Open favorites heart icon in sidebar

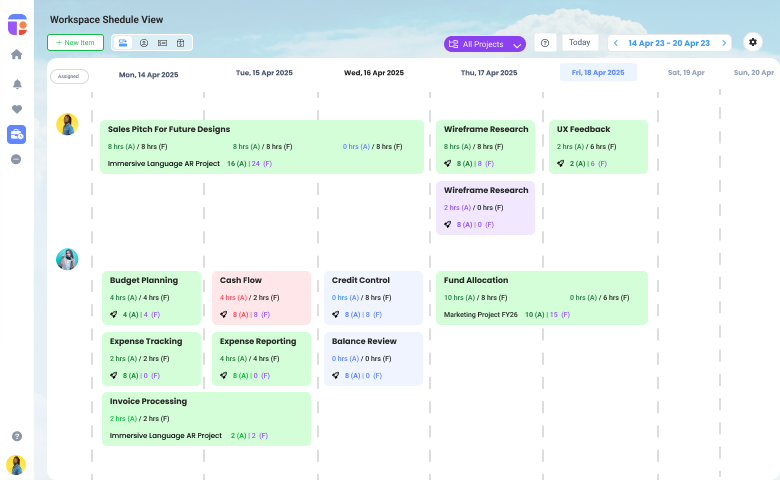pos(16,109)
